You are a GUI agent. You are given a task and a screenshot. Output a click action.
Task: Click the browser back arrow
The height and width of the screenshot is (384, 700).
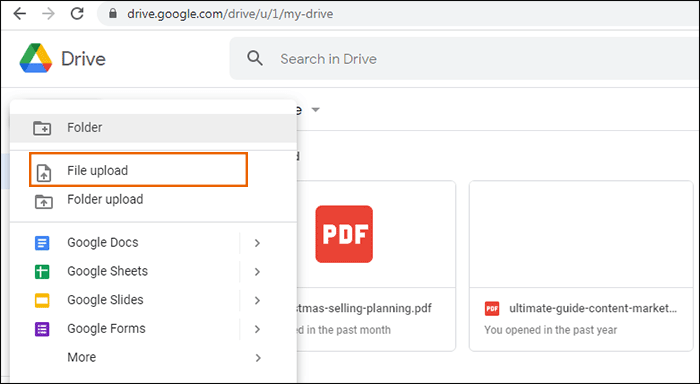(20, 14)
